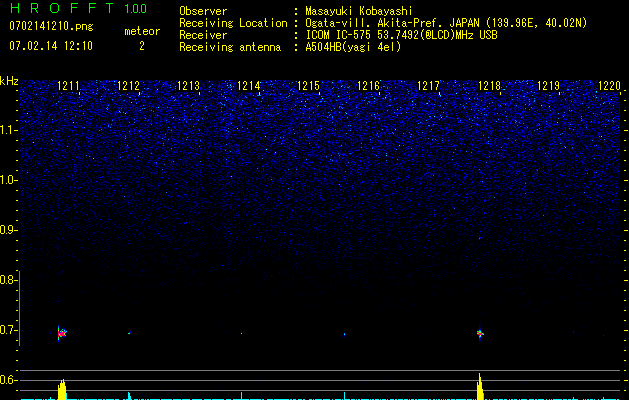
Task: Click the 'Receiving antenna' field label
Action: click(230, 47)
